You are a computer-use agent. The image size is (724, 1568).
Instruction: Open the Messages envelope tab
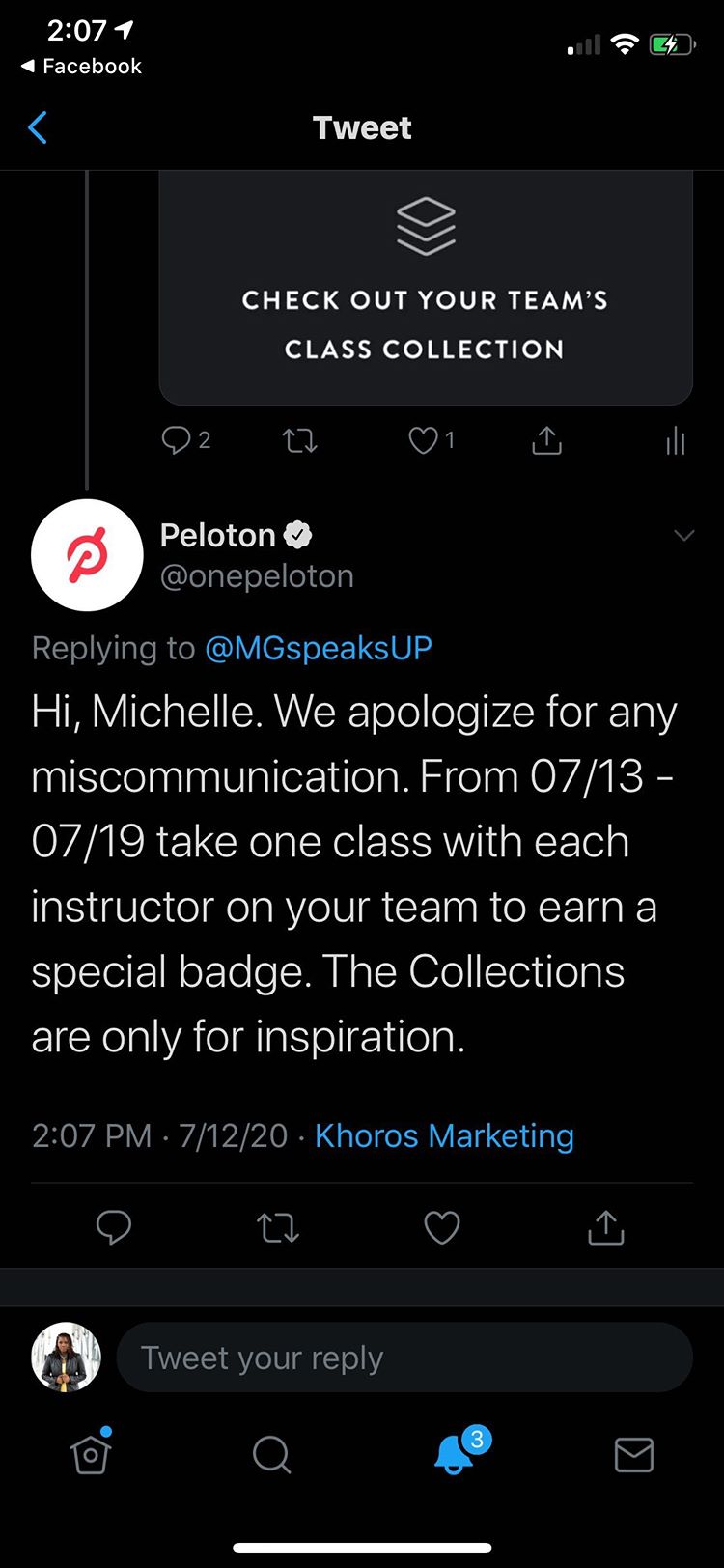point(634,1454)
